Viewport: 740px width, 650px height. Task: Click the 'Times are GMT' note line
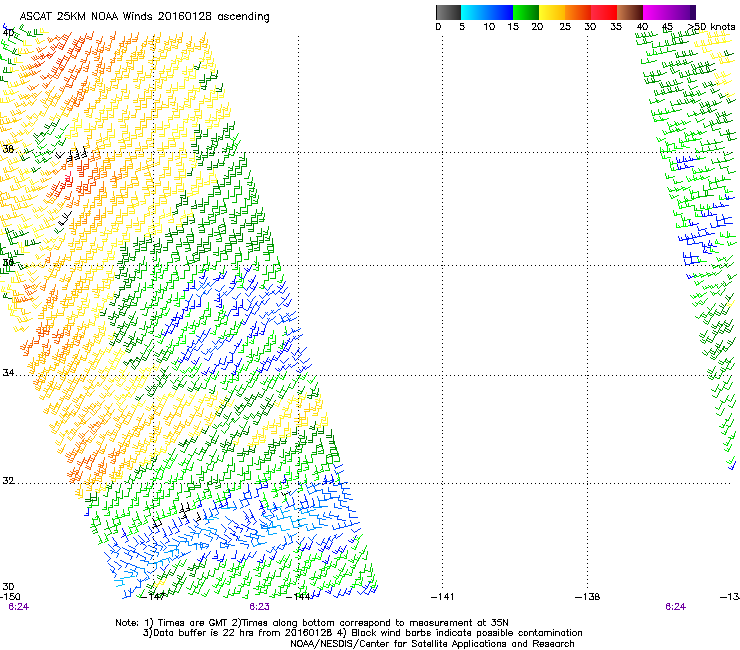pos(312,623)
